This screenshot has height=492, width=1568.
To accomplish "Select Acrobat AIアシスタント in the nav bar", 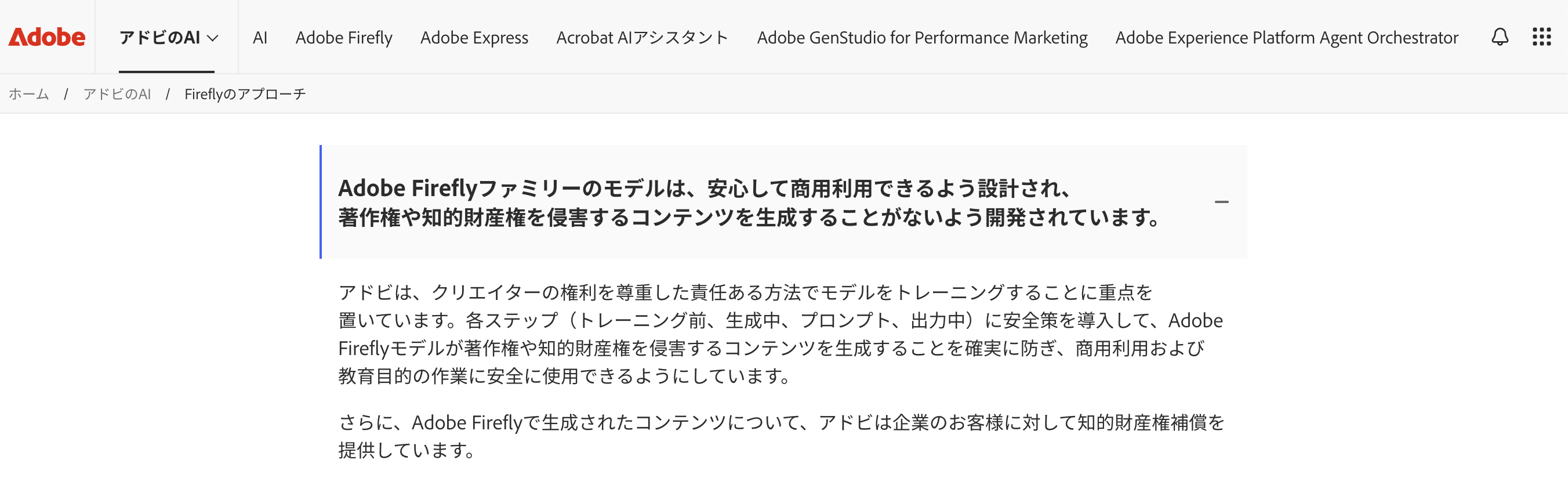I will coord(642,38).
